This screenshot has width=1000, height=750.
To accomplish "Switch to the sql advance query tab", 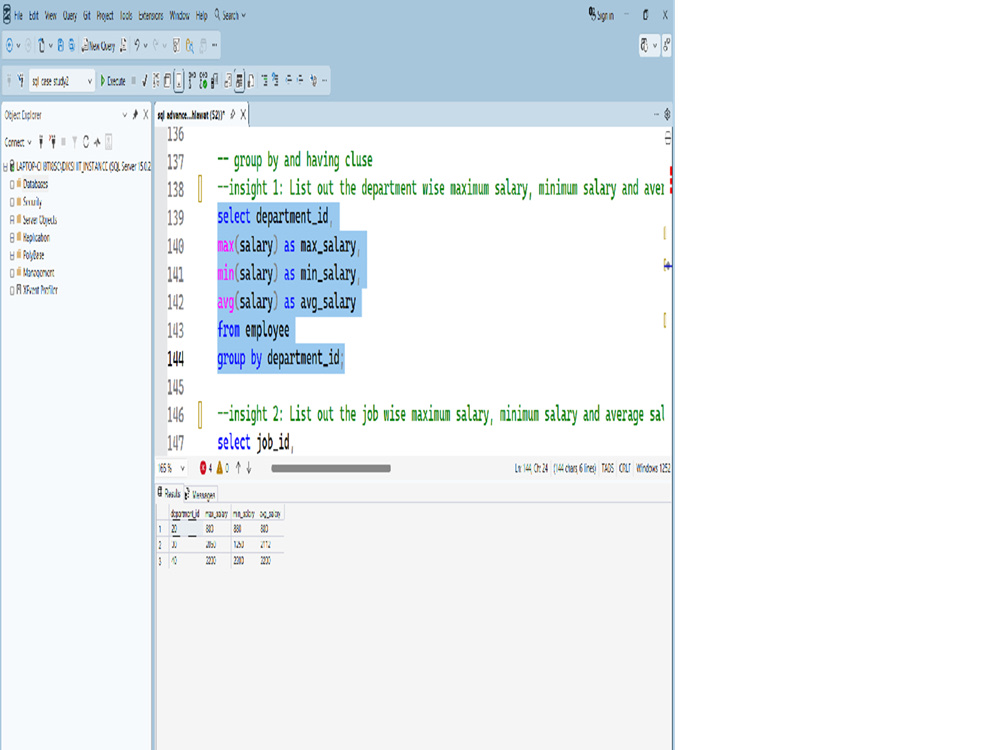I will [191, 115].
